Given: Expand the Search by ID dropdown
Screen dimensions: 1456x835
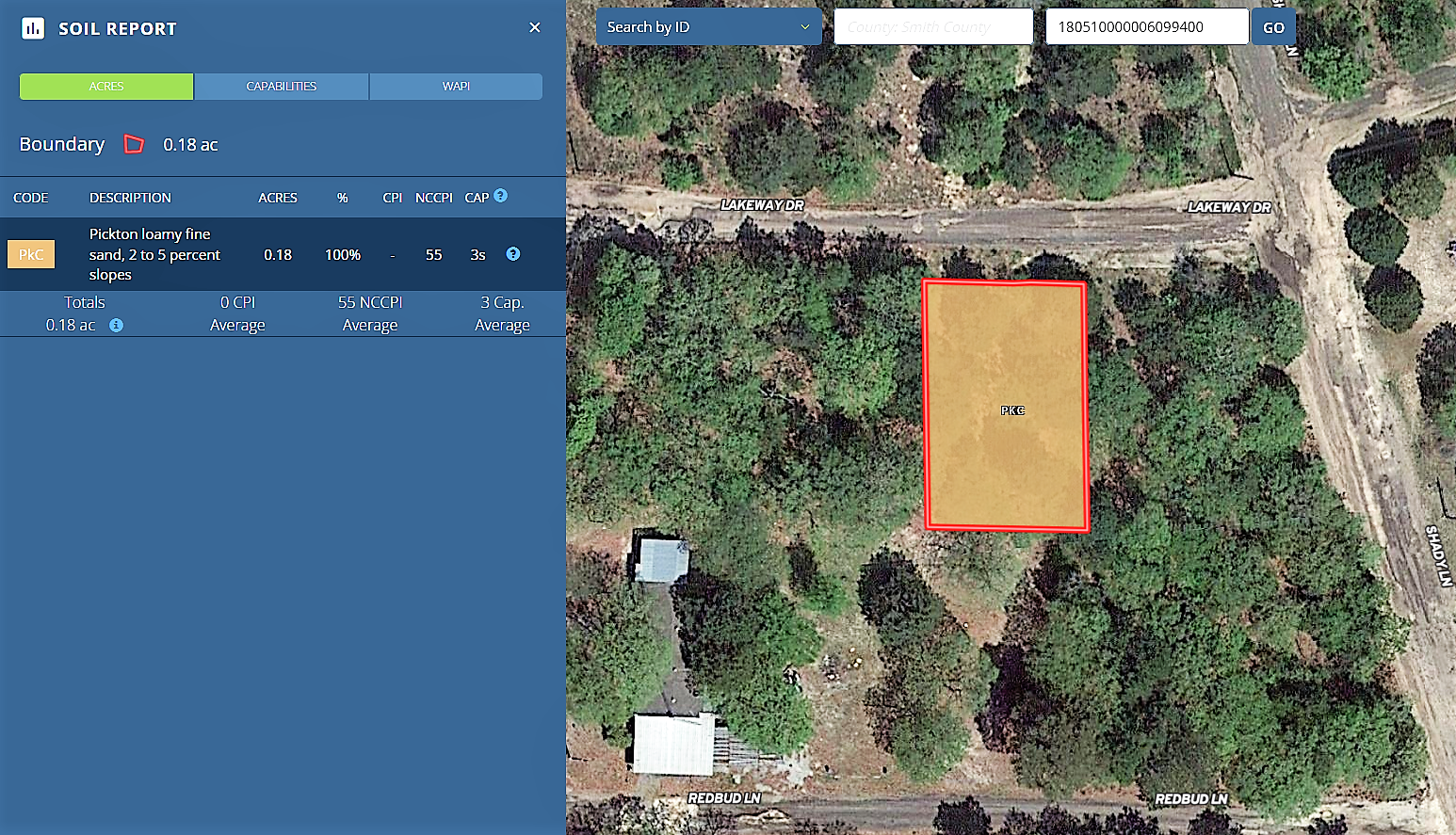Looking at the screenshot, I should click(x=708, y=27).
